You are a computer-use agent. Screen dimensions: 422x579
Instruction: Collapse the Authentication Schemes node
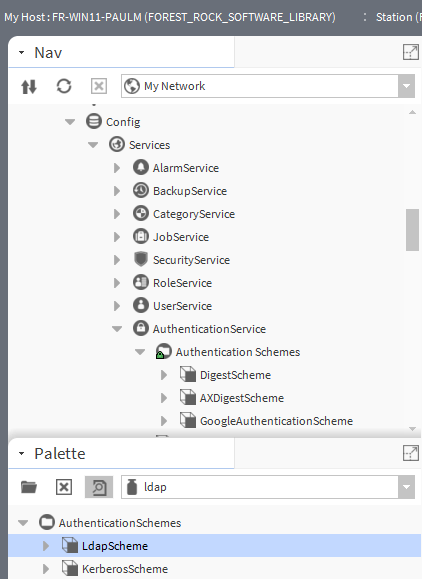pos(140,352)
